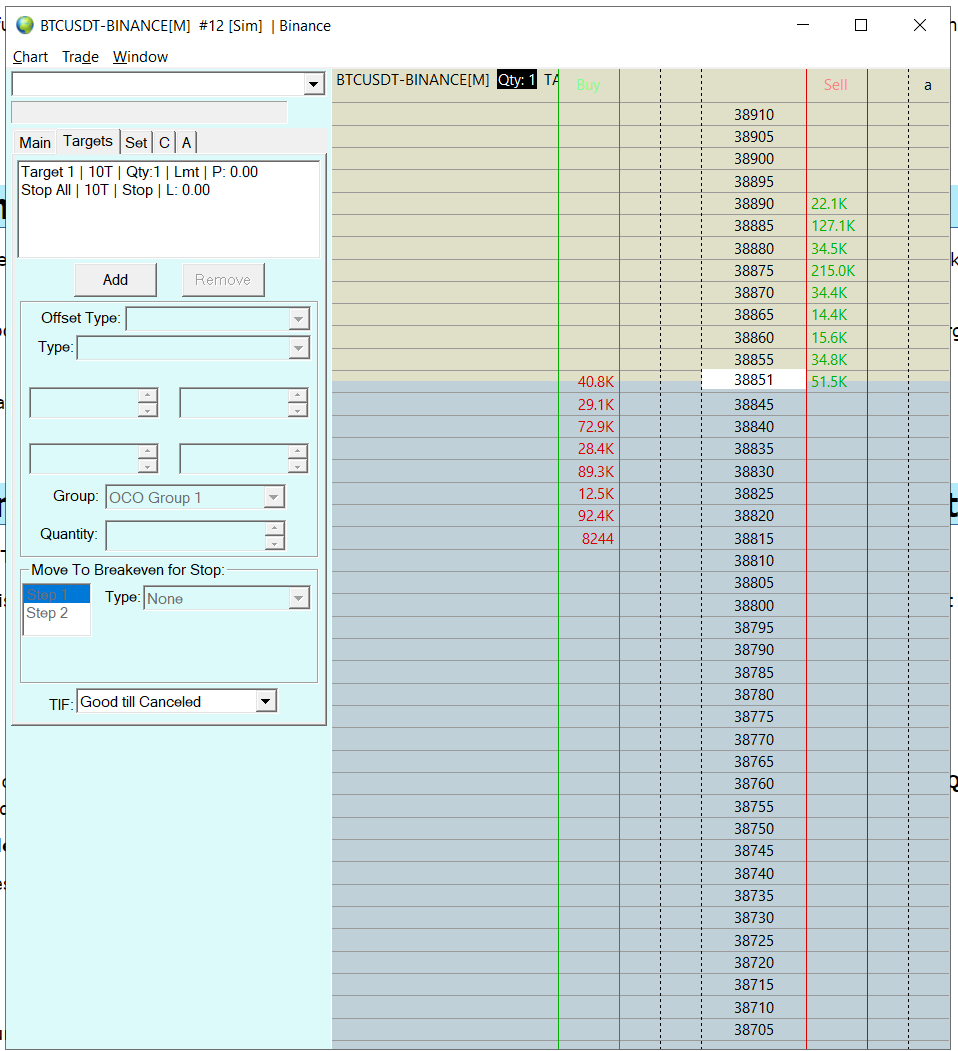Click the 127.1K ask size

pos(833,226)
